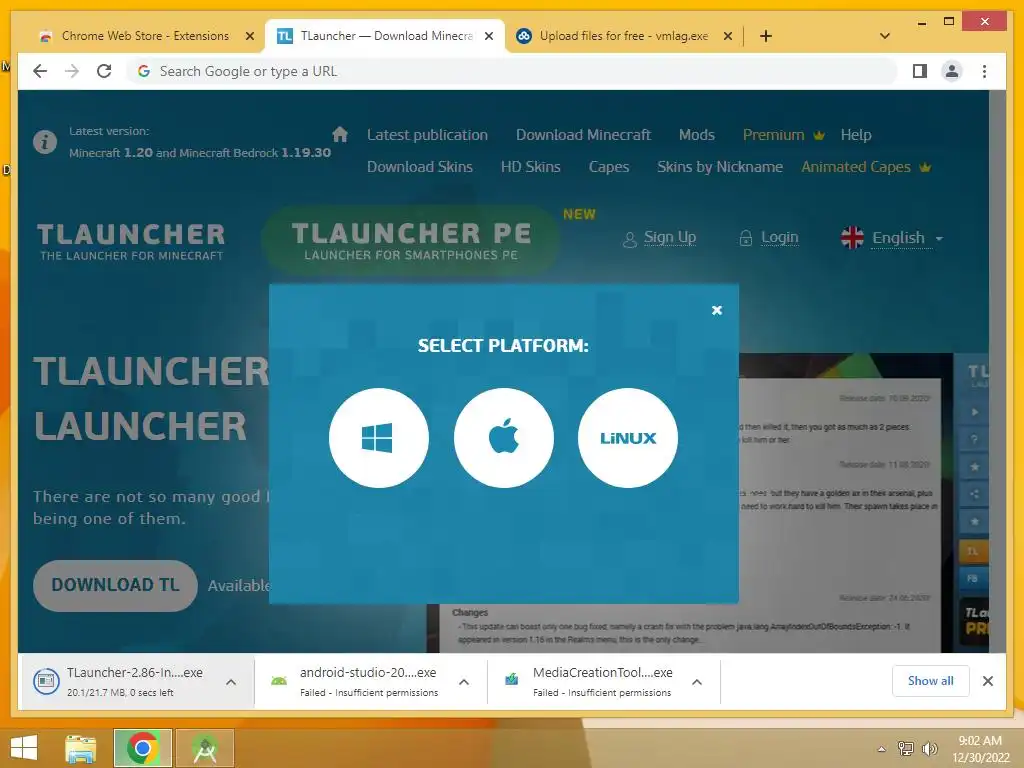Open Chrome three-dot menu
This screenshot has height=768, width=1024.
pos(984,71)
